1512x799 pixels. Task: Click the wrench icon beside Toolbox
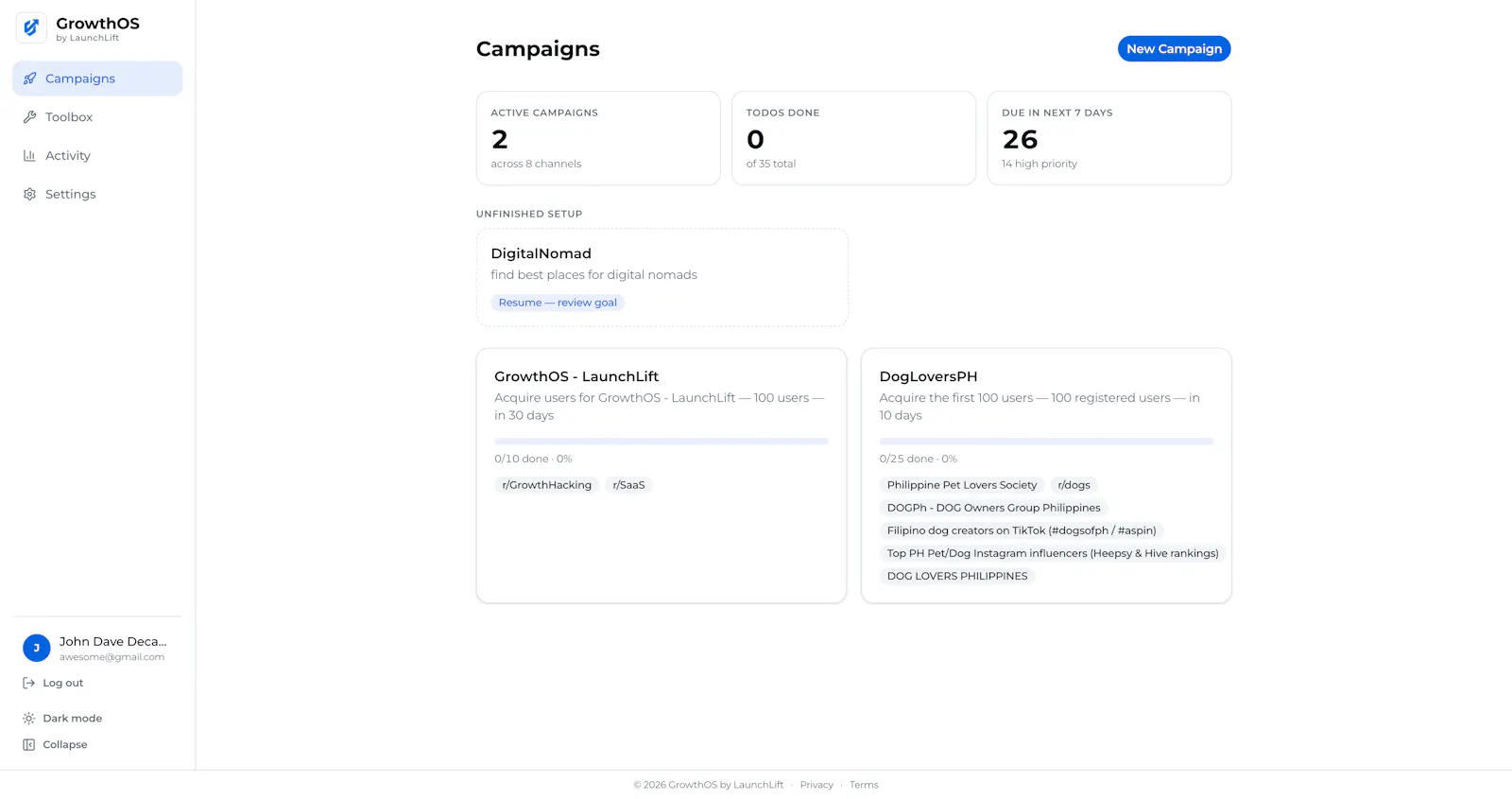[29, 117]
